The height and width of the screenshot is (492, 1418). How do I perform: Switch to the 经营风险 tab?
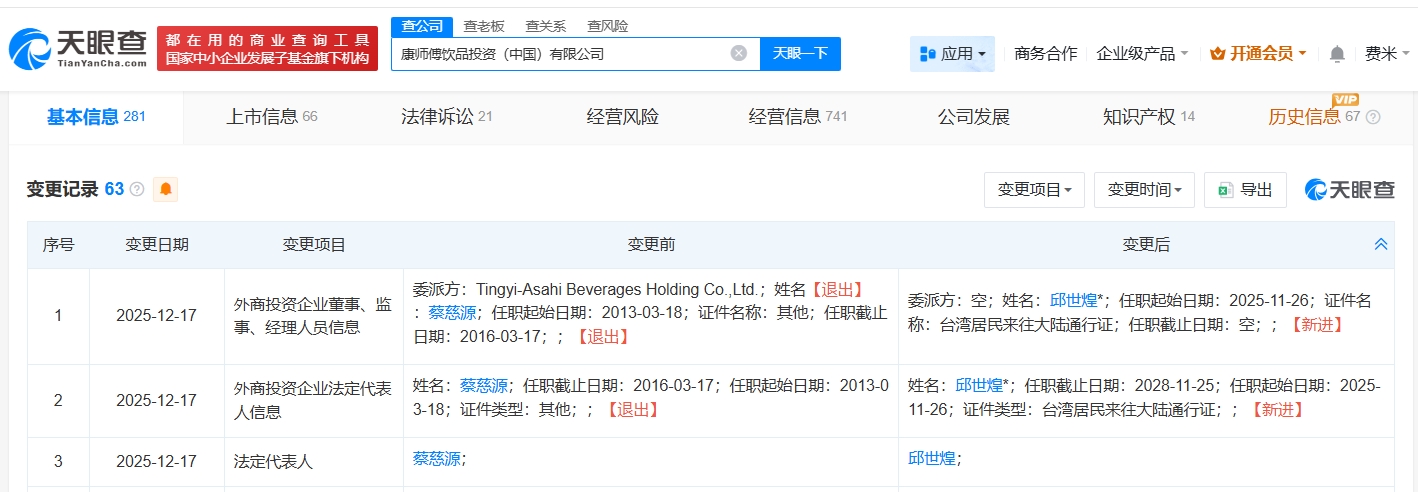coord(623,117)
